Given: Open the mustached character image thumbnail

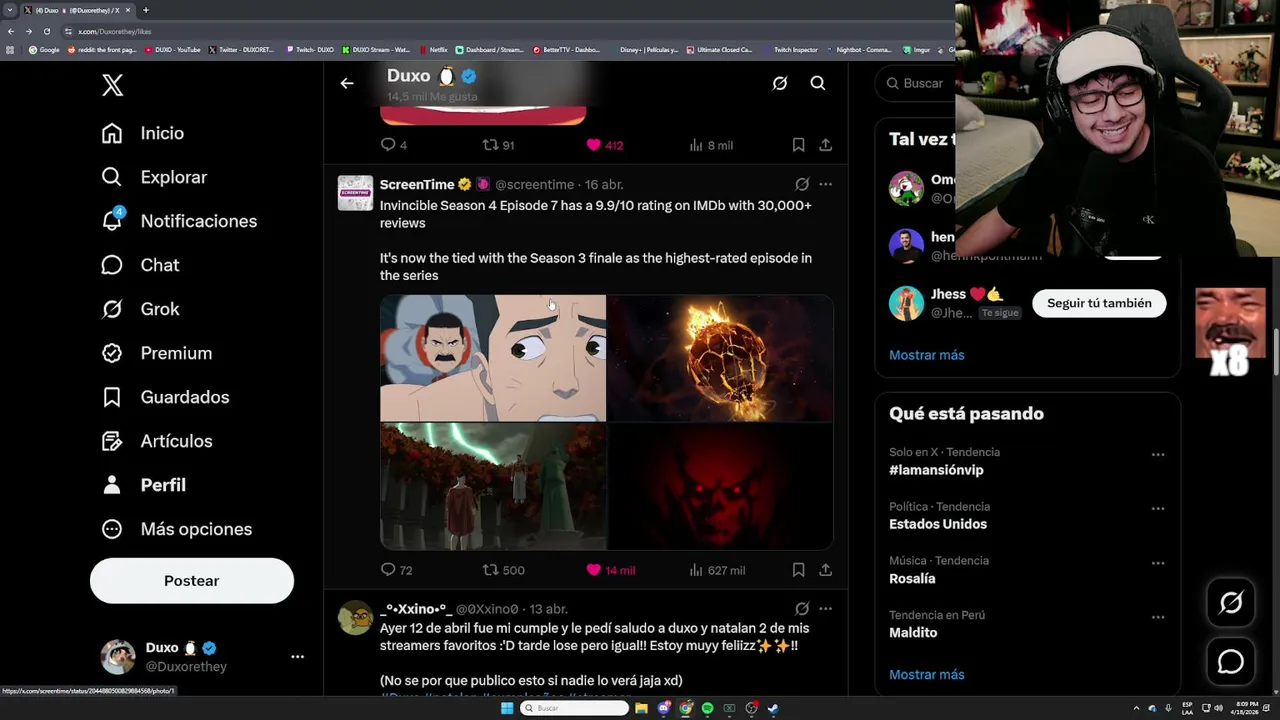Looking at the screenshot, I should 493,358.
